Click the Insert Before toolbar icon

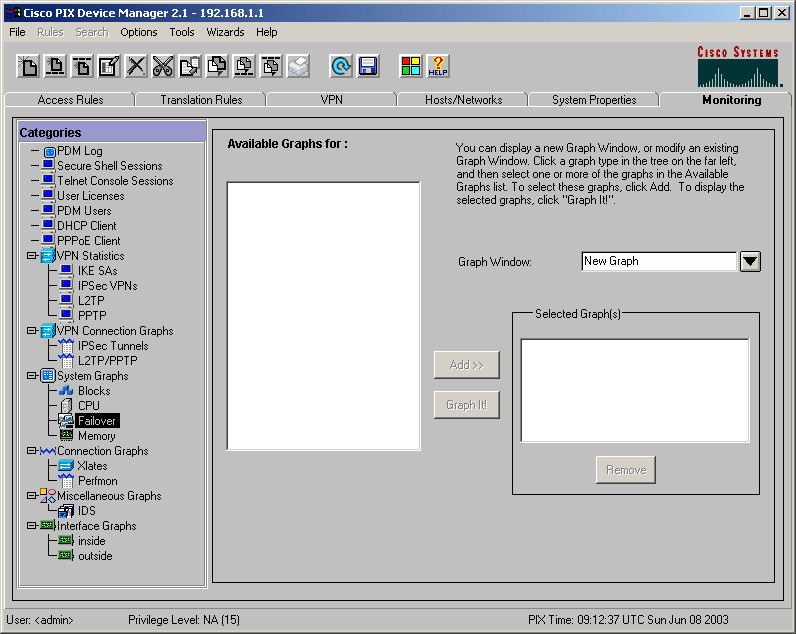pos(55,66)
